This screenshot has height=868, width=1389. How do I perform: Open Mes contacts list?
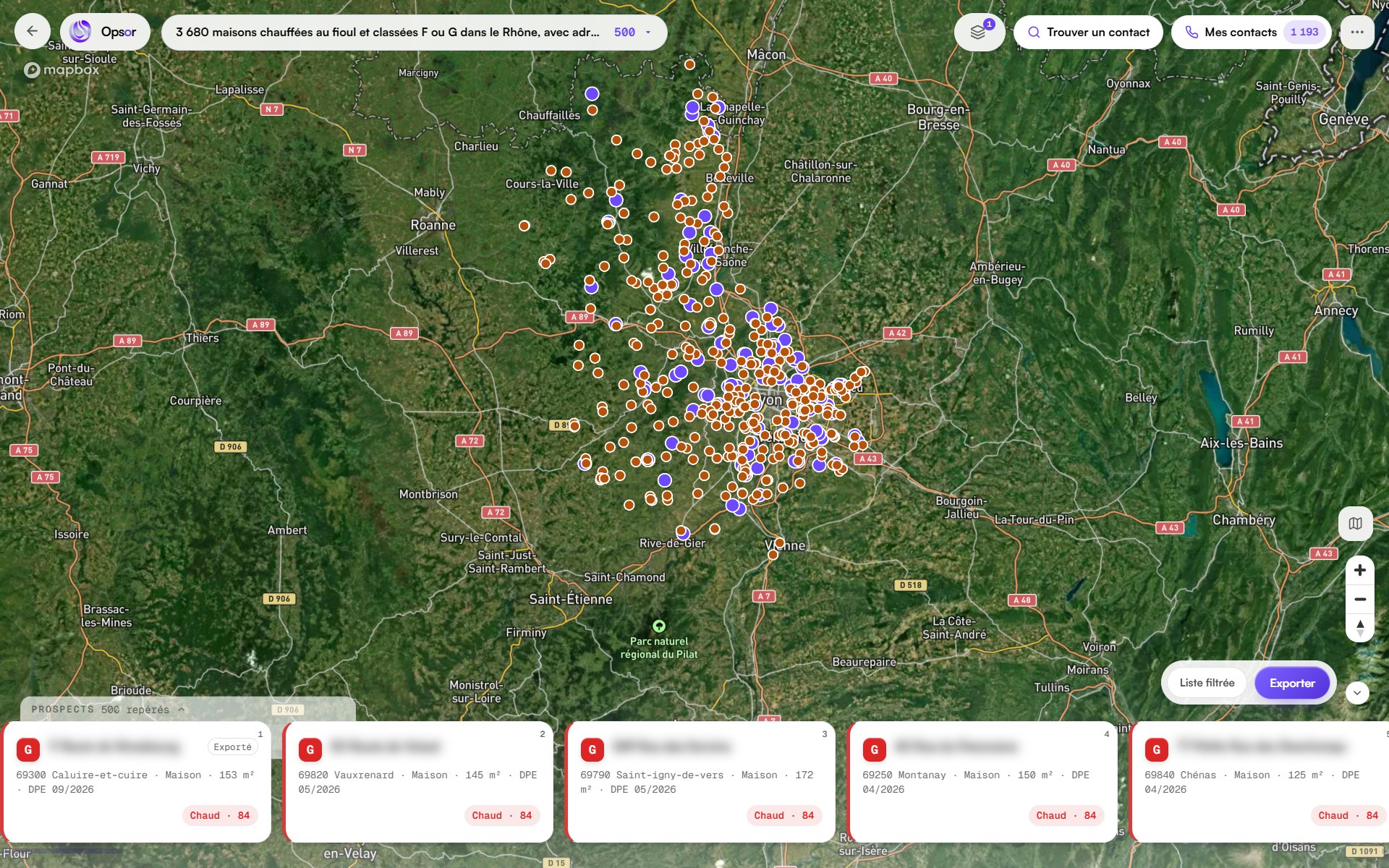[1251, 33]
